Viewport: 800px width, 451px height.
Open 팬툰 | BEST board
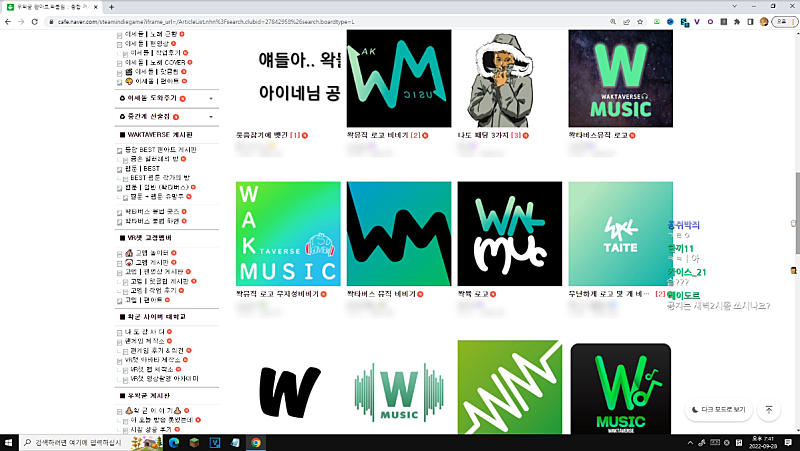142,168
